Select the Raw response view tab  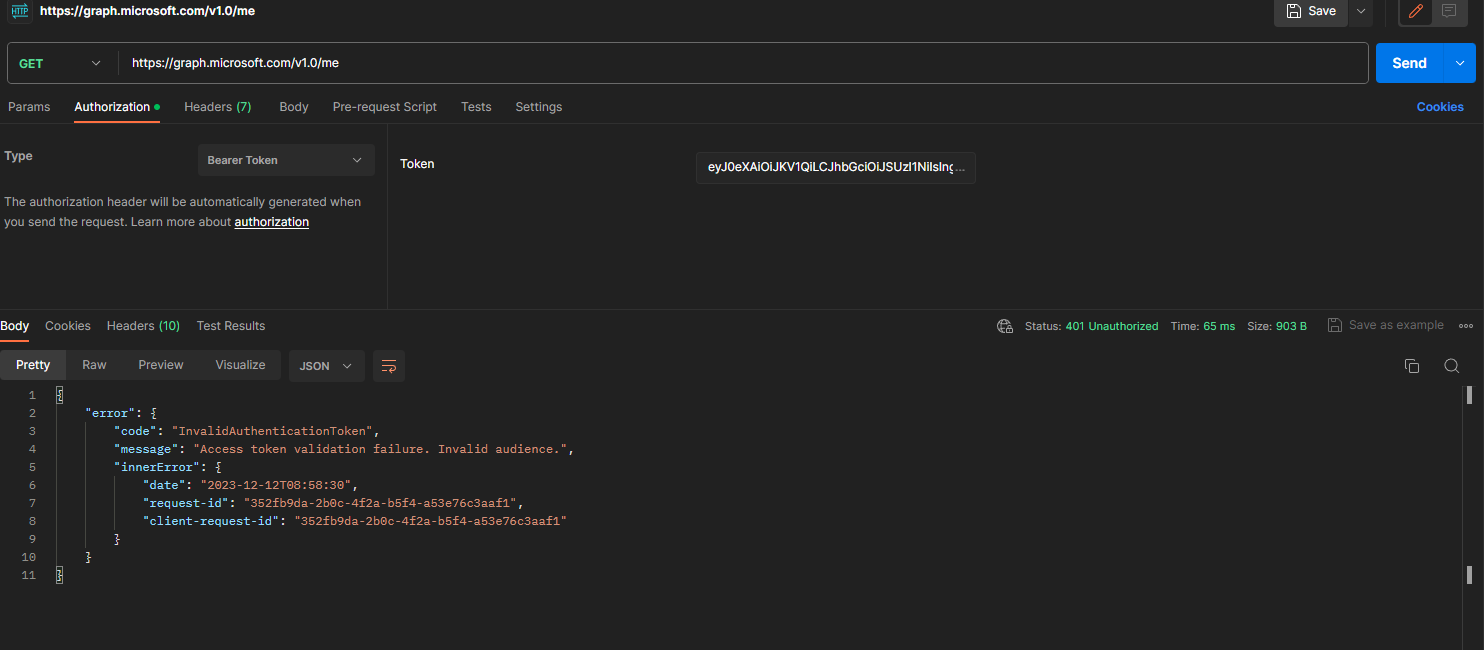pos(94,365)
